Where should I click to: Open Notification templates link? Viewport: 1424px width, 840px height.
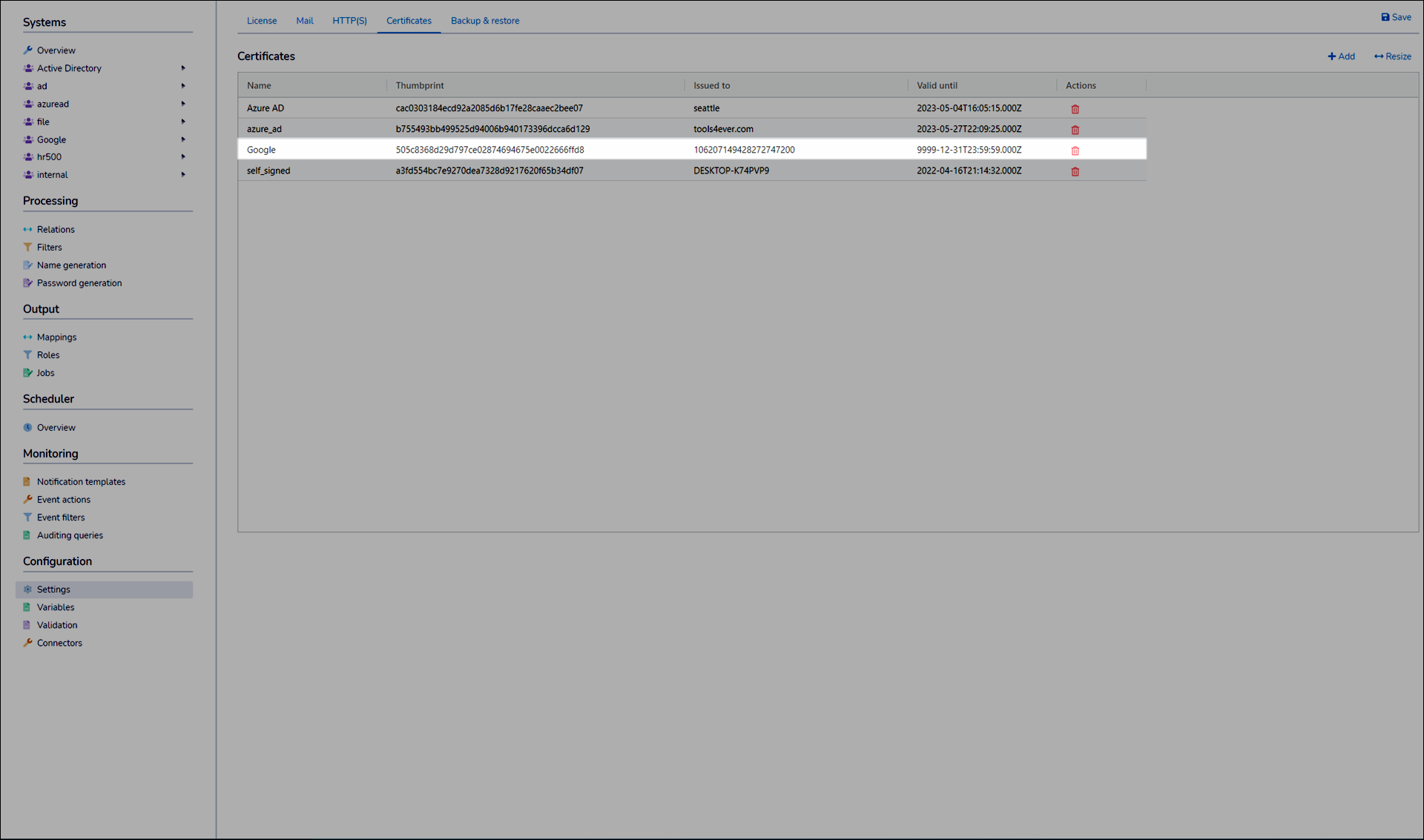81,482
